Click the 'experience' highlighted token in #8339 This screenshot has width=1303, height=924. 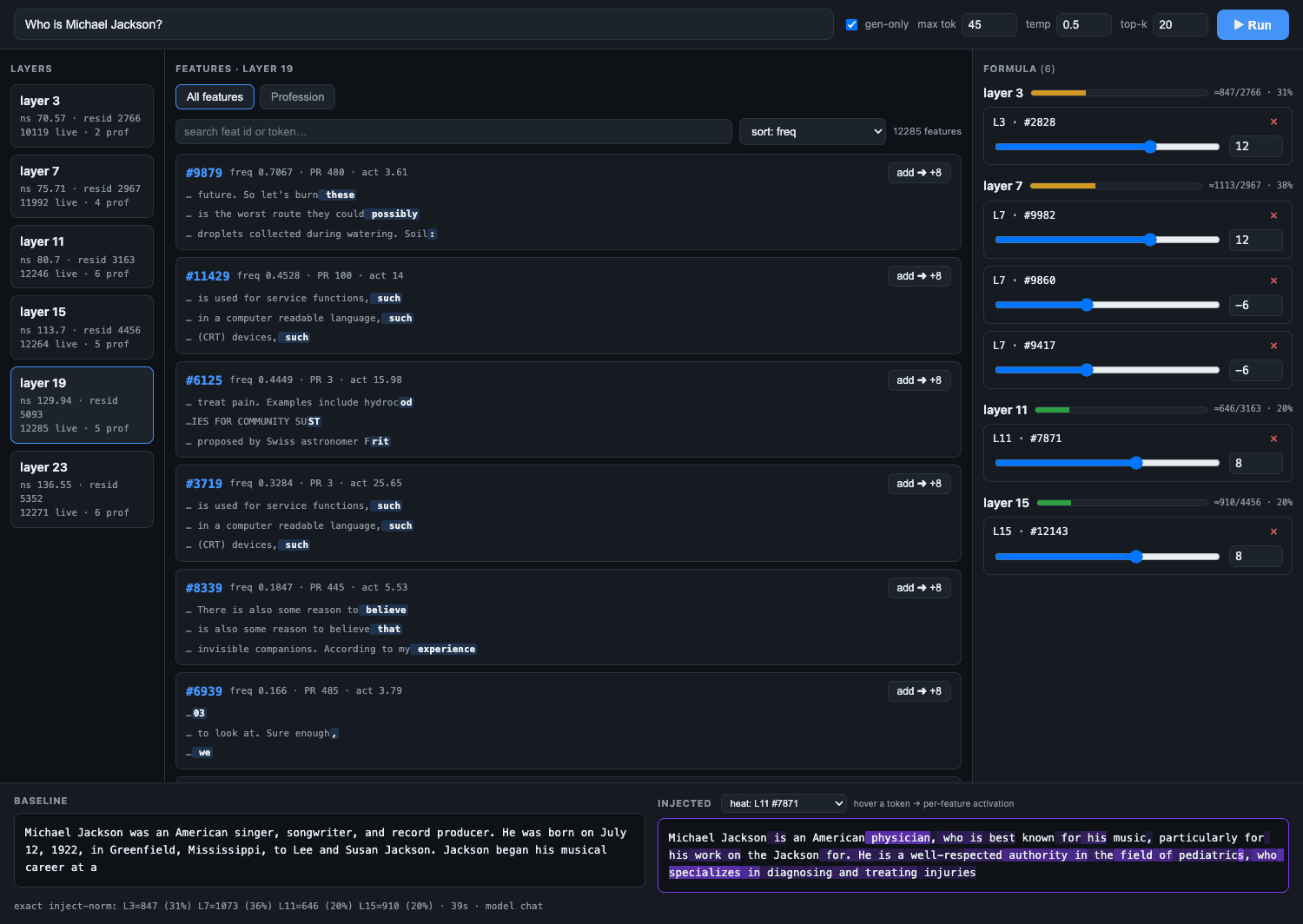coord(444,650)
